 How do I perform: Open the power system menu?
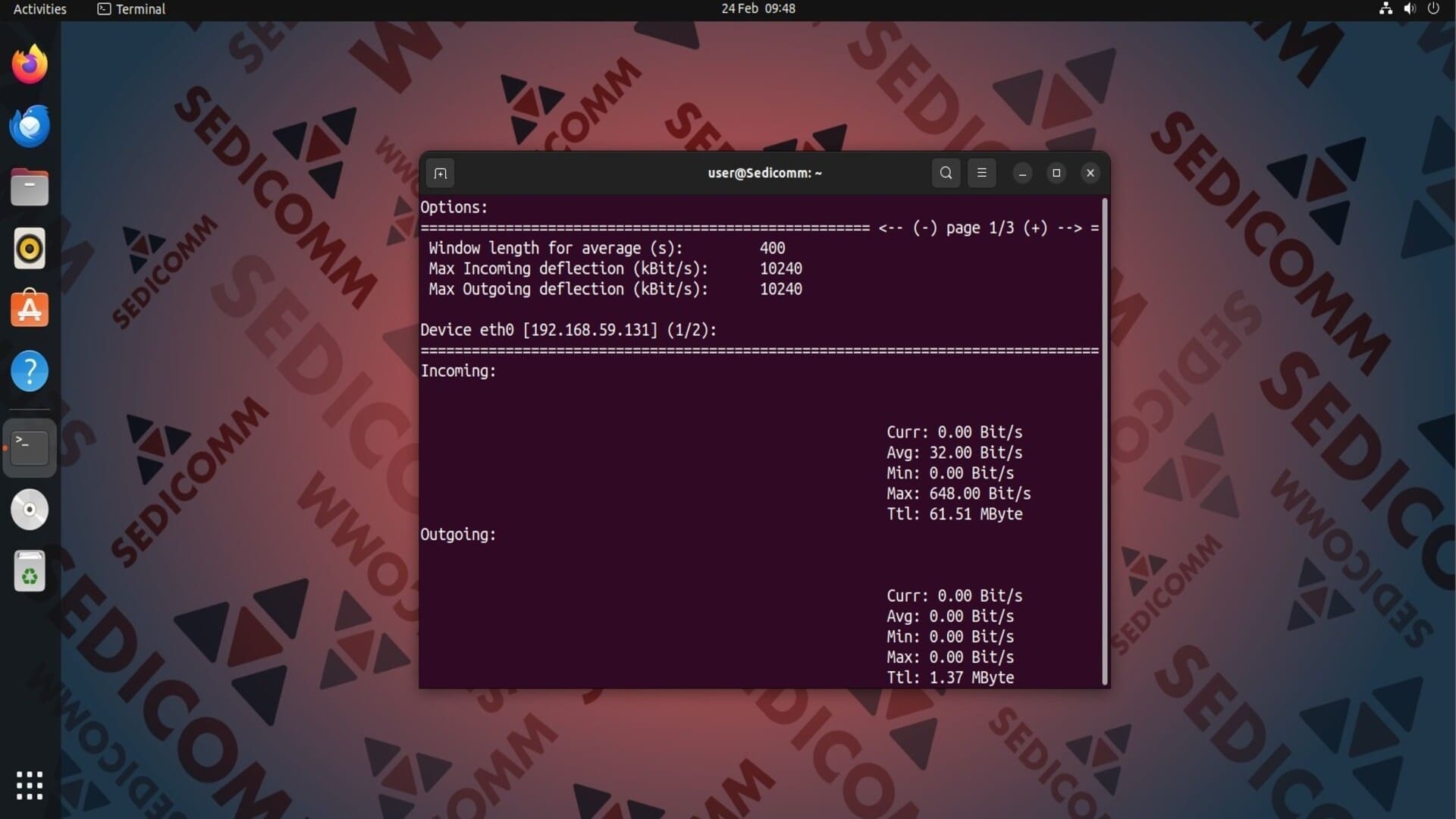(x=1433, y=9)
